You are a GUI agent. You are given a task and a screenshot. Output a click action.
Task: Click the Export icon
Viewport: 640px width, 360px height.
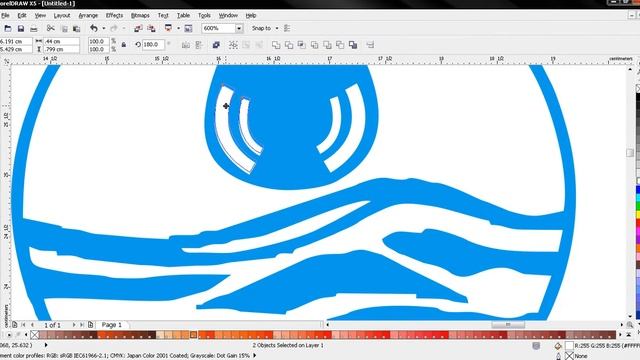tap(151, 28)
